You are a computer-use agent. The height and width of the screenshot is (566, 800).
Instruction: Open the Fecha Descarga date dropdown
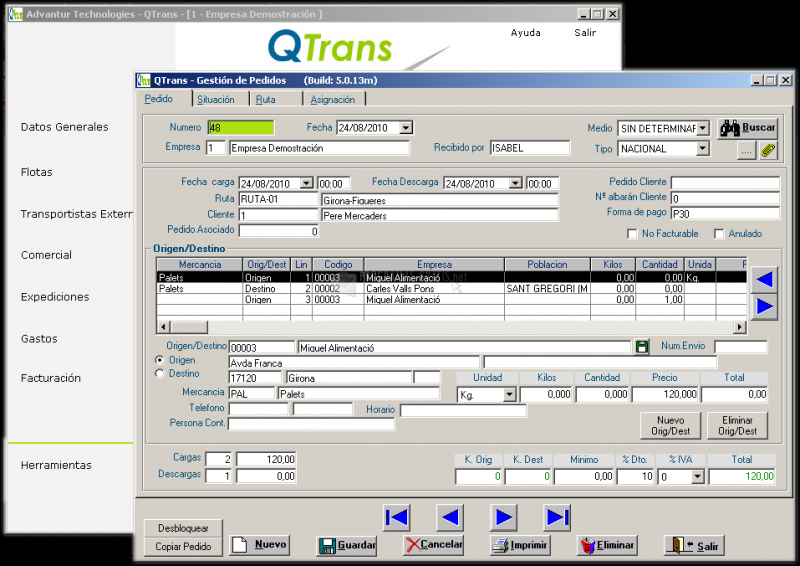(516, 183)
